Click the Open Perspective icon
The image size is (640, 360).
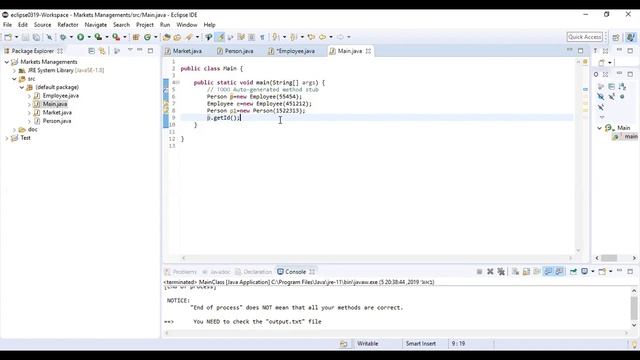pos(616,37)
